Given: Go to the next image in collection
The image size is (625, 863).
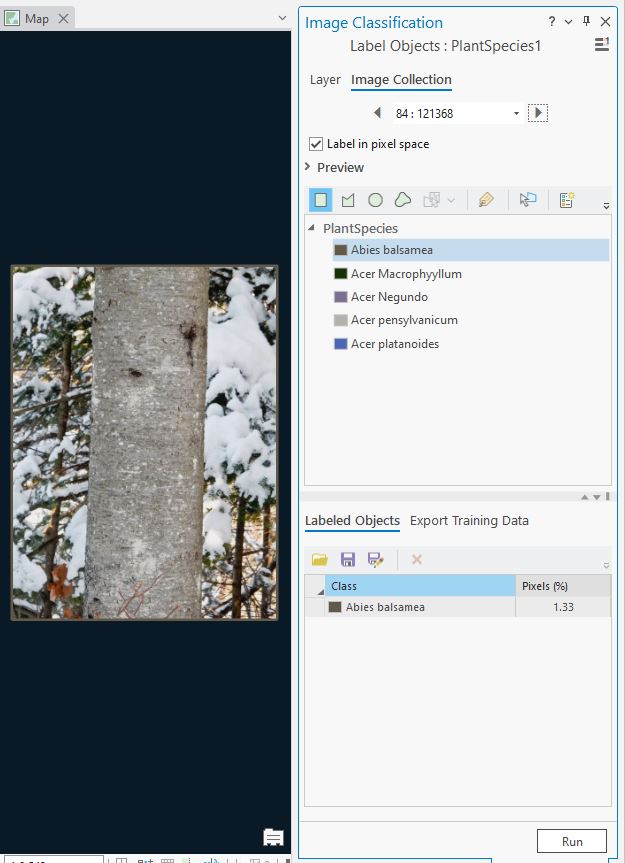Looking at the screenshot, I should (x=538, y=113).
